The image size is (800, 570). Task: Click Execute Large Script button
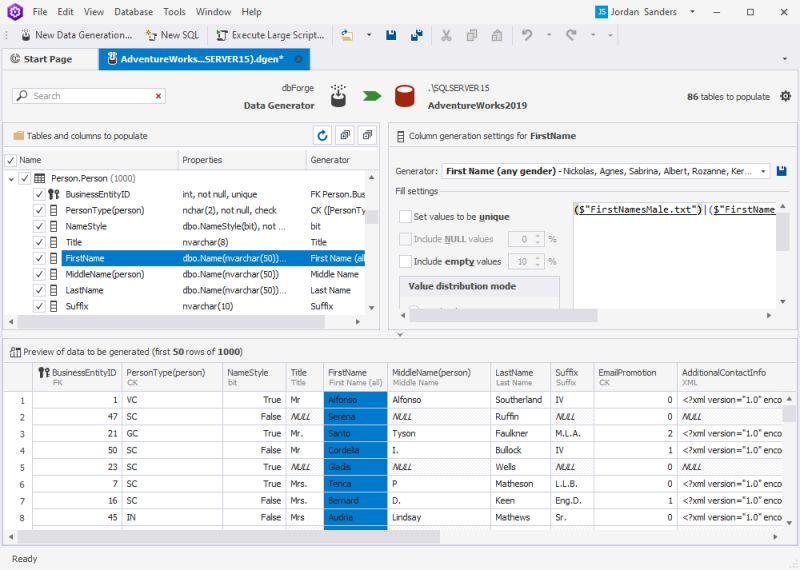pos(270,35)
